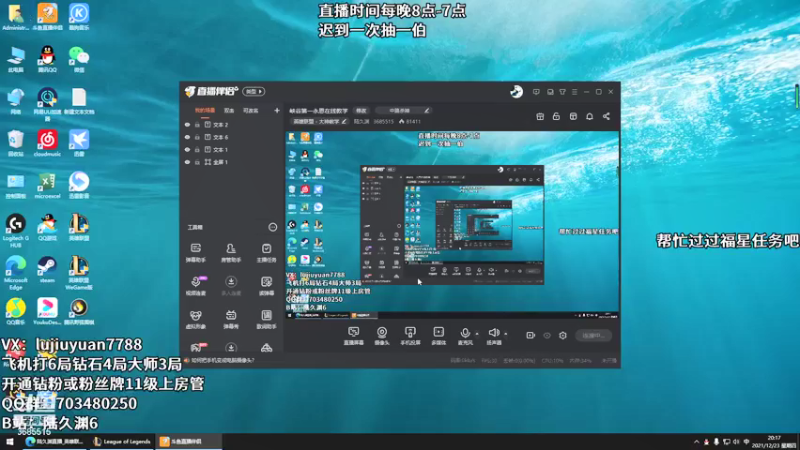Image resolution: width=800 pixels, height=450 pixels.
Task: Open the steam desktop icon
Action: pos(47,269)
